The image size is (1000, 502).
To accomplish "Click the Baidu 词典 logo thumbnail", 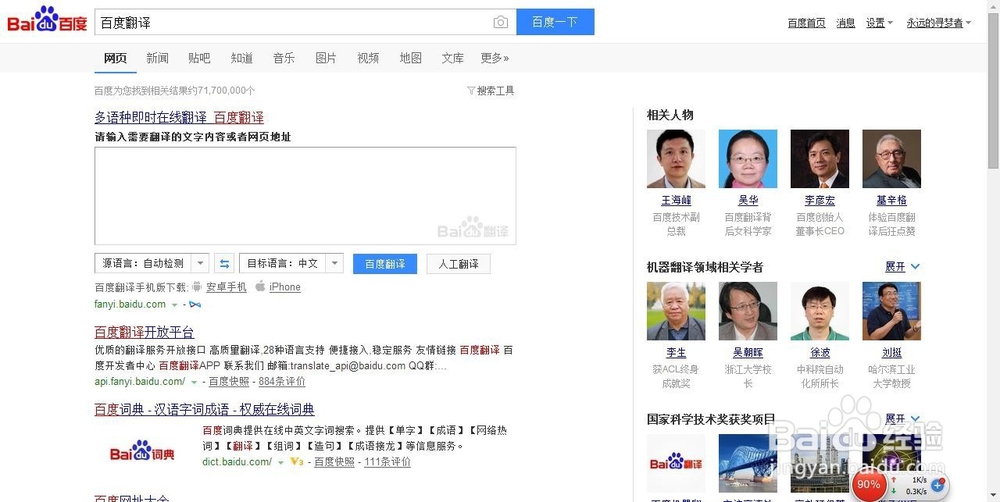I will tap(142, 453).
